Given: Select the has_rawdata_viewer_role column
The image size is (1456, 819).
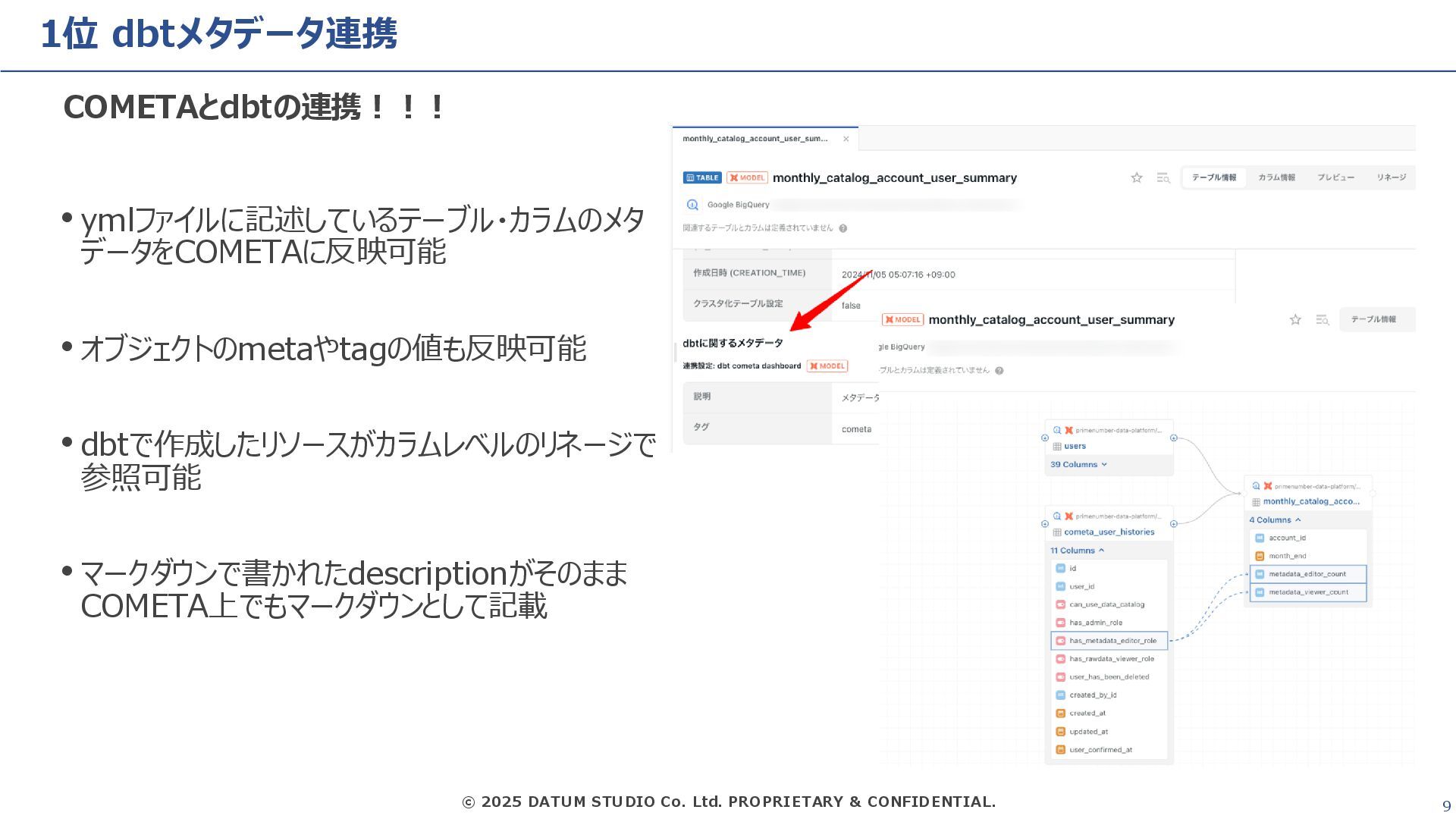Looking at the screenshot, I should click(x=1109, y=659).
